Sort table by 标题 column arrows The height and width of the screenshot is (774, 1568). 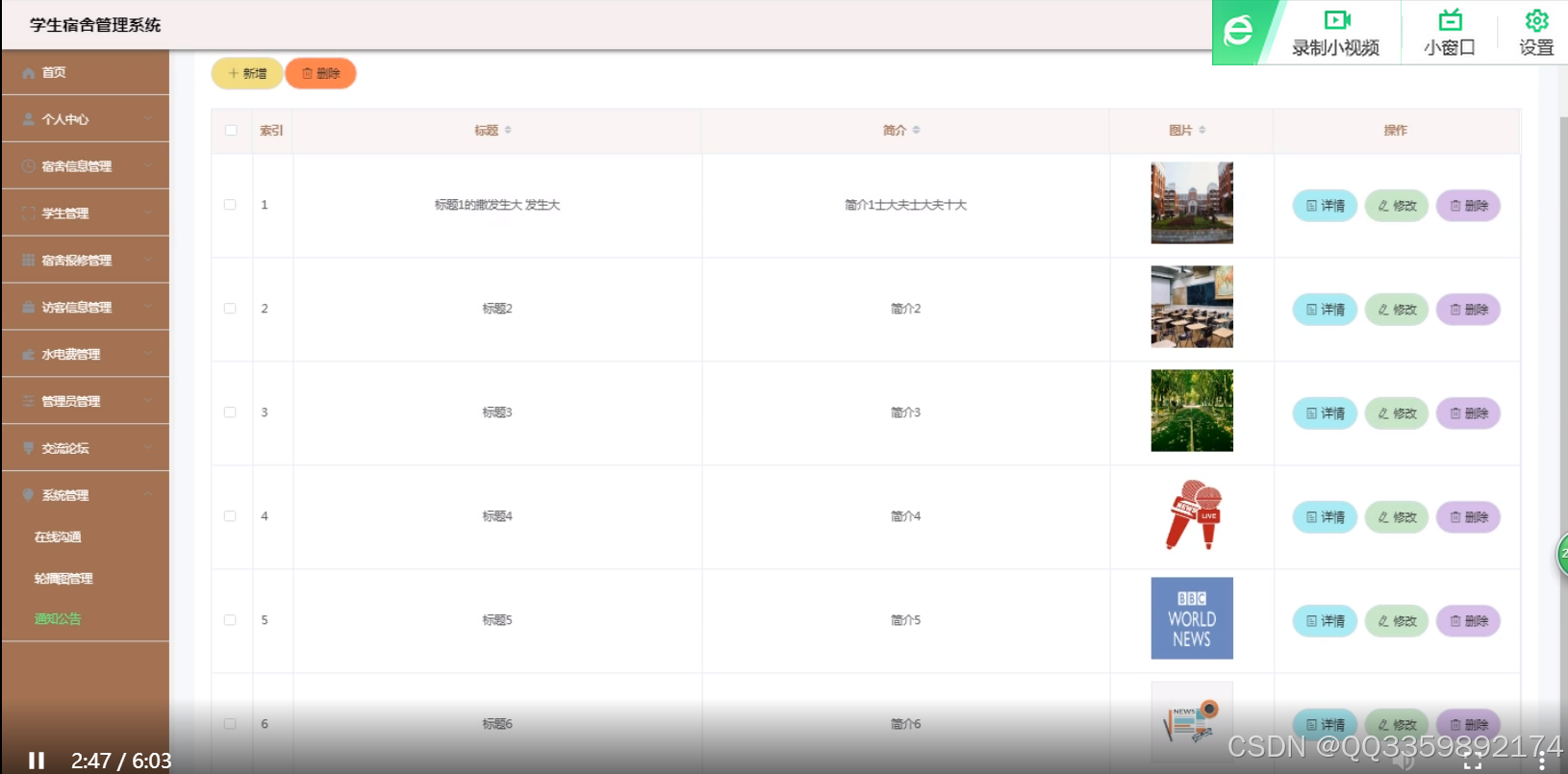point(508,130)
